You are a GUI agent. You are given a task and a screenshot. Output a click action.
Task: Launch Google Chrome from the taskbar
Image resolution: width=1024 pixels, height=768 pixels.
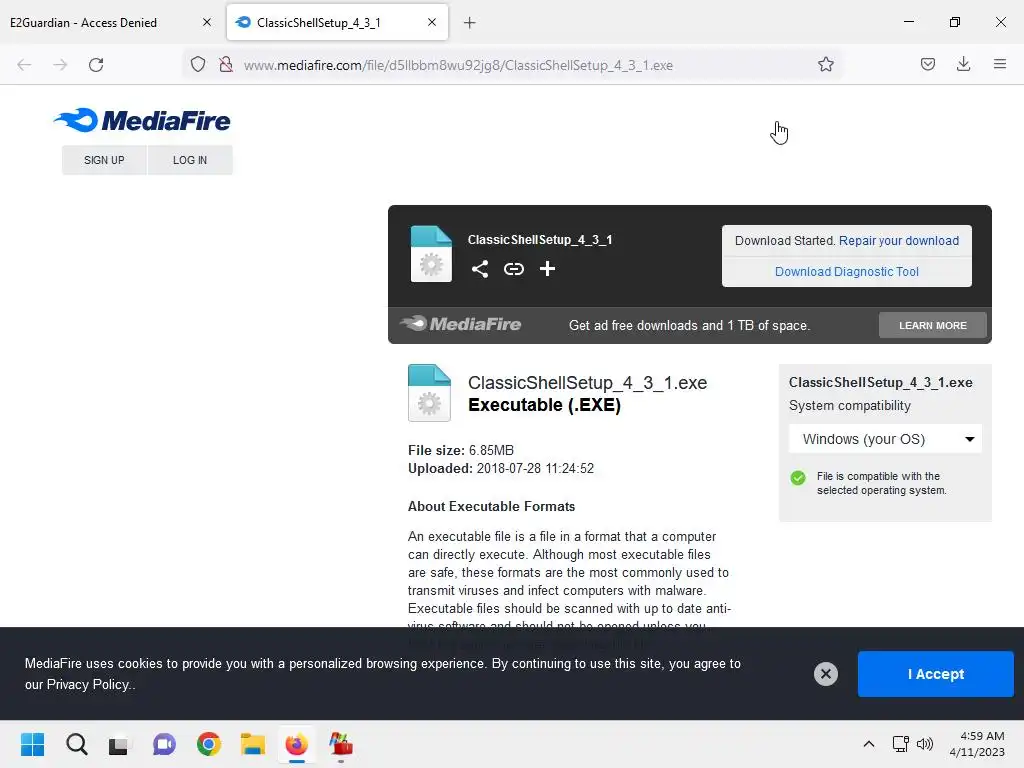point(208,744)
